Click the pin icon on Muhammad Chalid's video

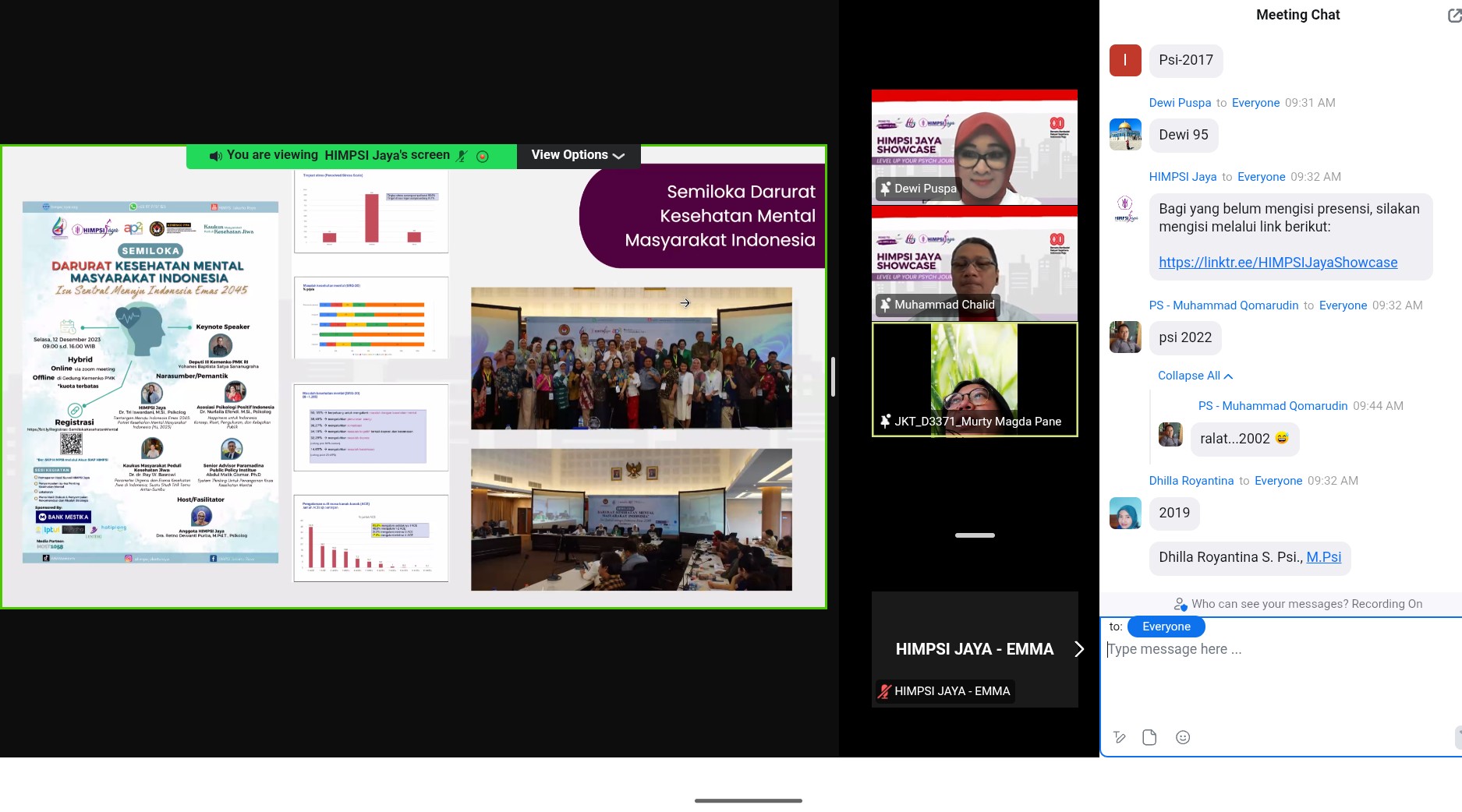coord(885,305)
